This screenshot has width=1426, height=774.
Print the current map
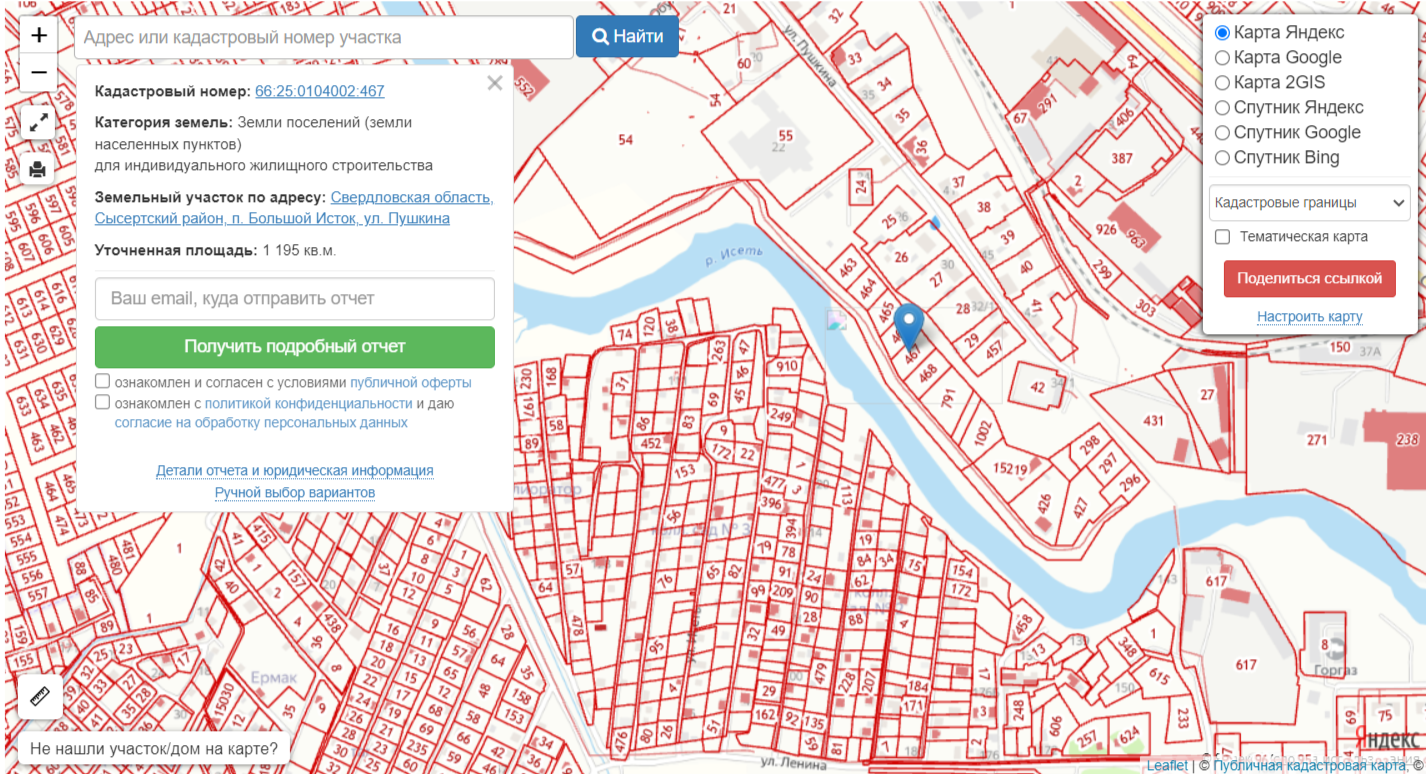click(39, 169)
